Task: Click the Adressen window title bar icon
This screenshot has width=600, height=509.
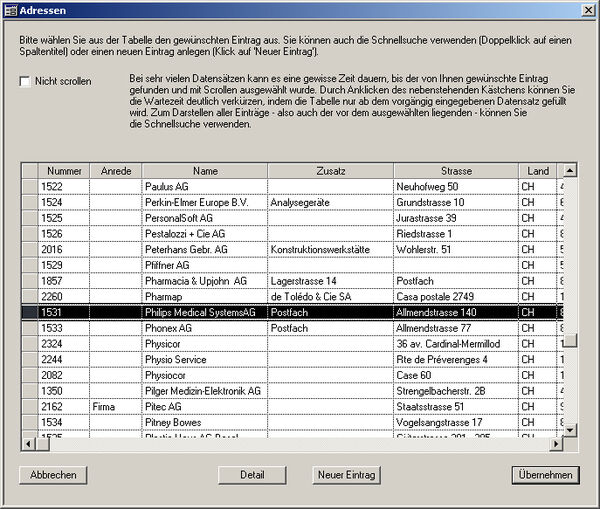Action: (x=10, y=9)
